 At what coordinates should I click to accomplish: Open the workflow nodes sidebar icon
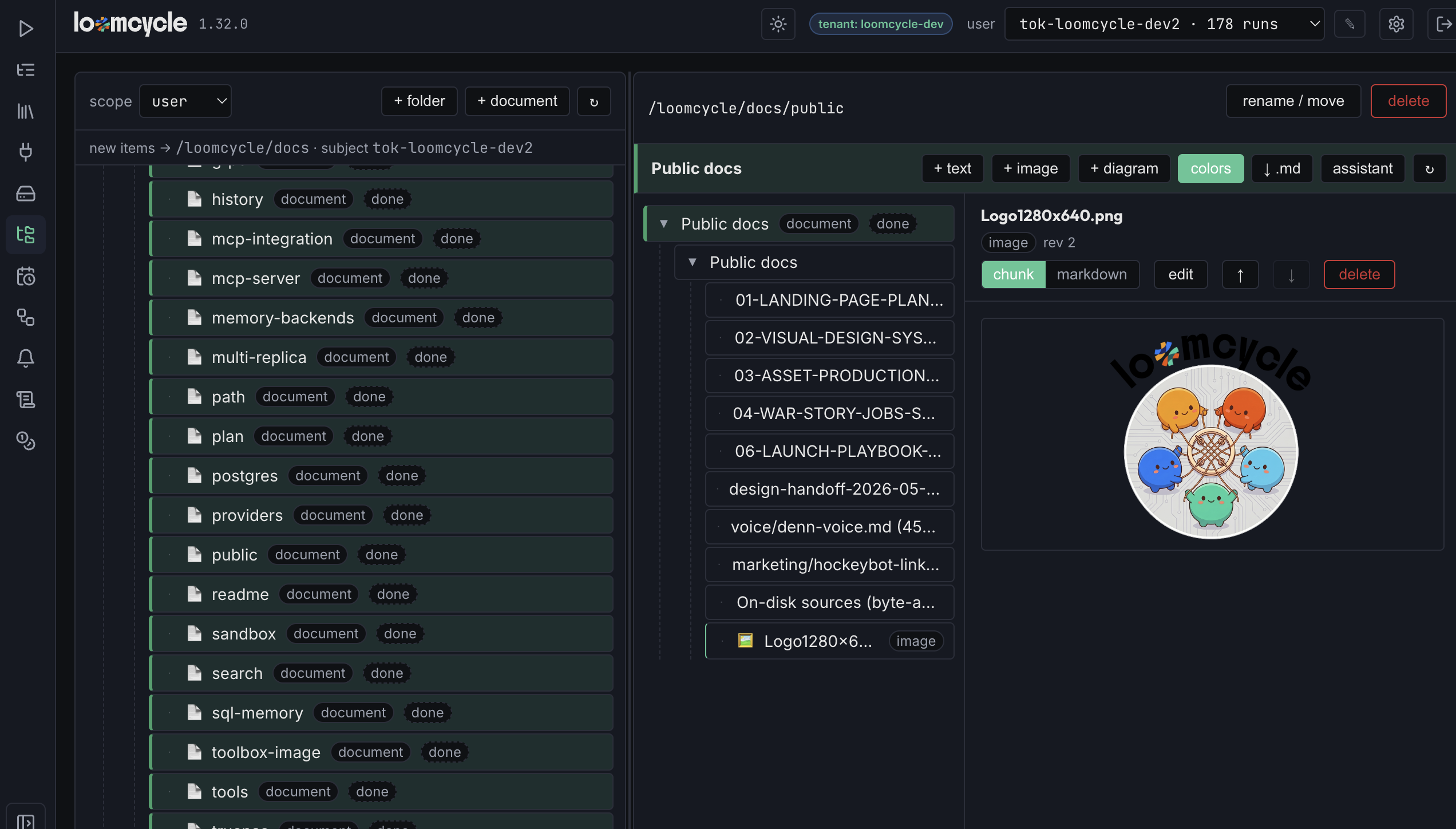coord(26,317)
